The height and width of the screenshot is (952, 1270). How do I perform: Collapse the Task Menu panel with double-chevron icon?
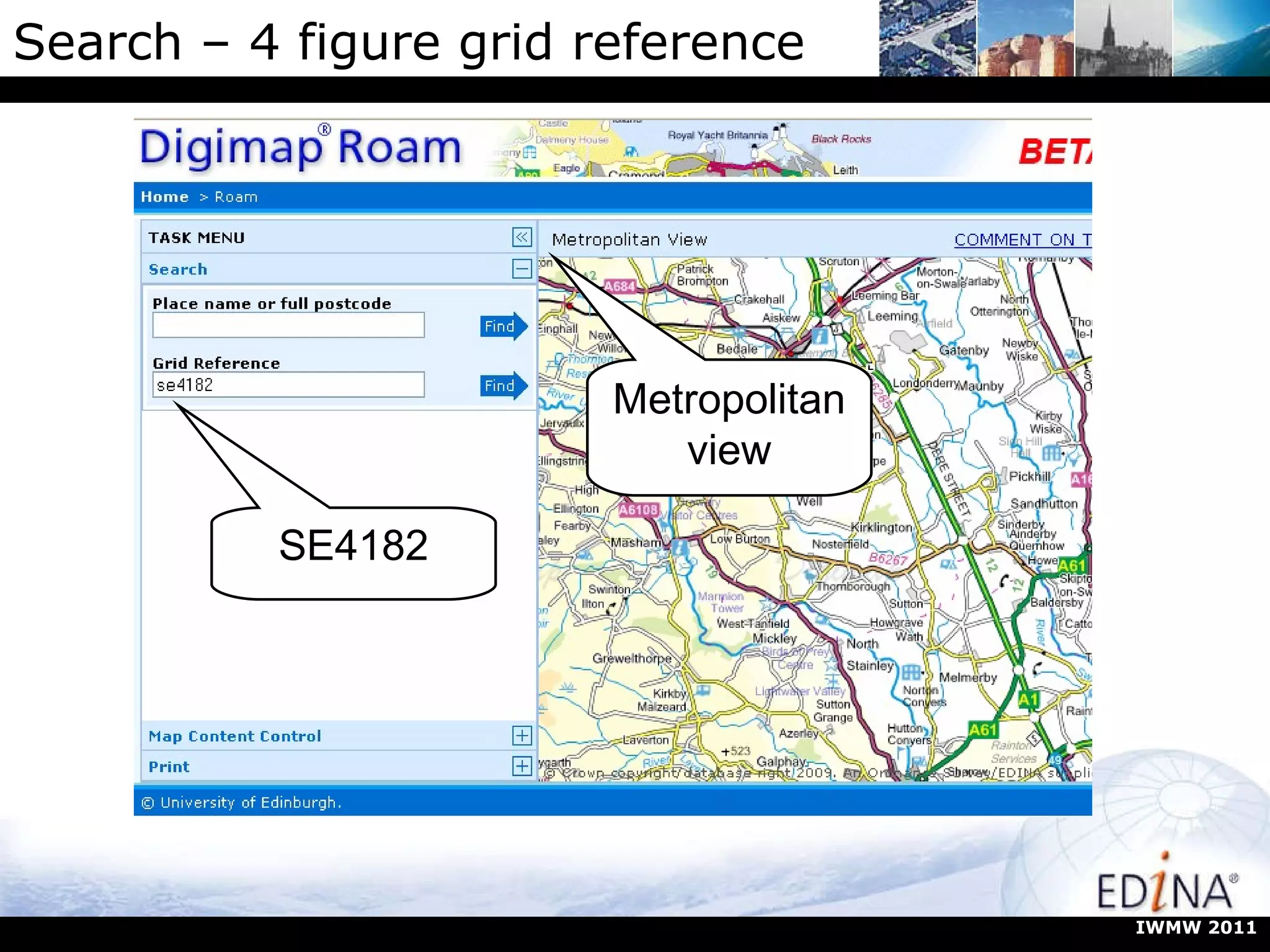tap(522, 237)
